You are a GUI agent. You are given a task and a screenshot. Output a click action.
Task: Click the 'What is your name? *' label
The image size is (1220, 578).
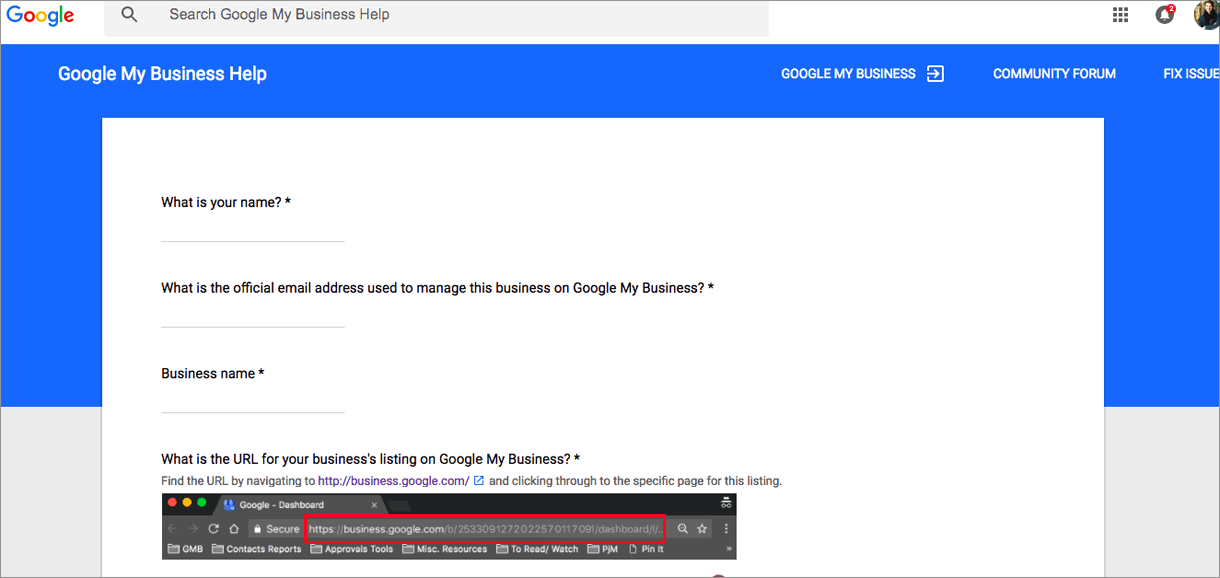[226, 202]
